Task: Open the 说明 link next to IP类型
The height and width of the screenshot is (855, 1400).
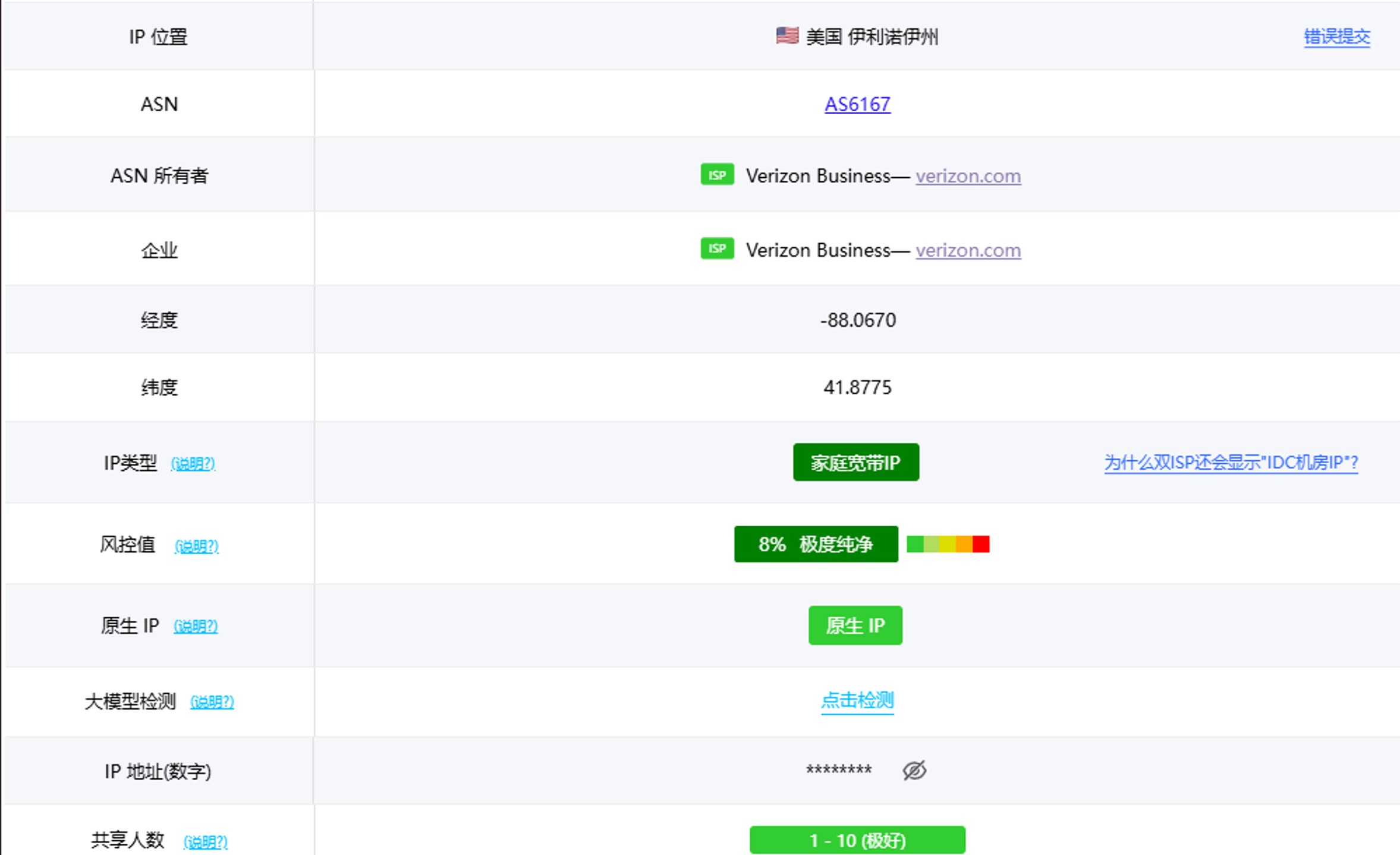Action: point(191,464)
